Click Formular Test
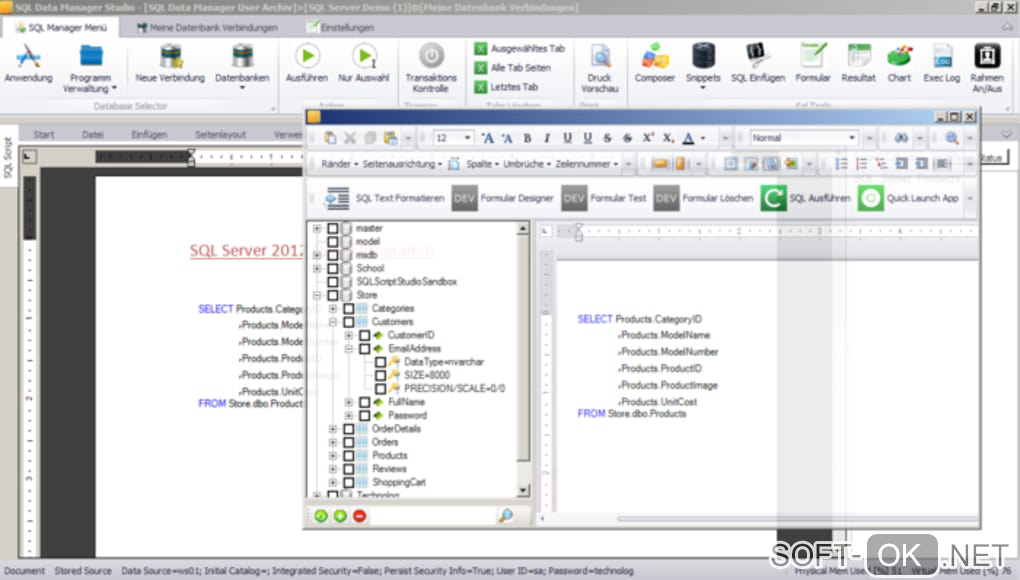 (604, 198)
